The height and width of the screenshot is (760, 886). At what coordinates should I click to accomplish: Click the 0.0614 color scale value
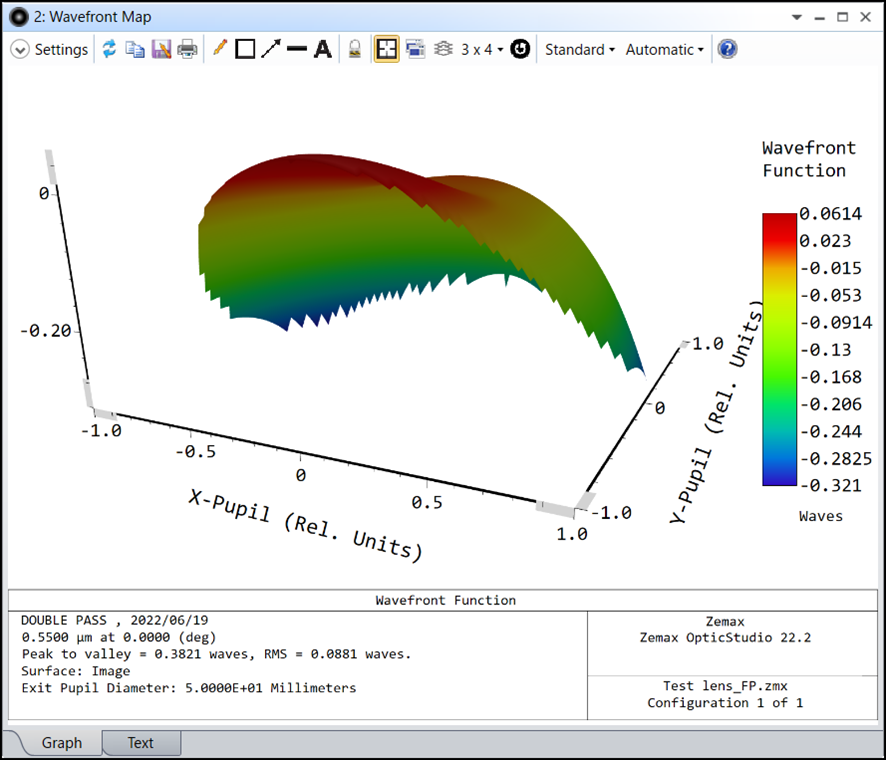(x=830, y=214)
